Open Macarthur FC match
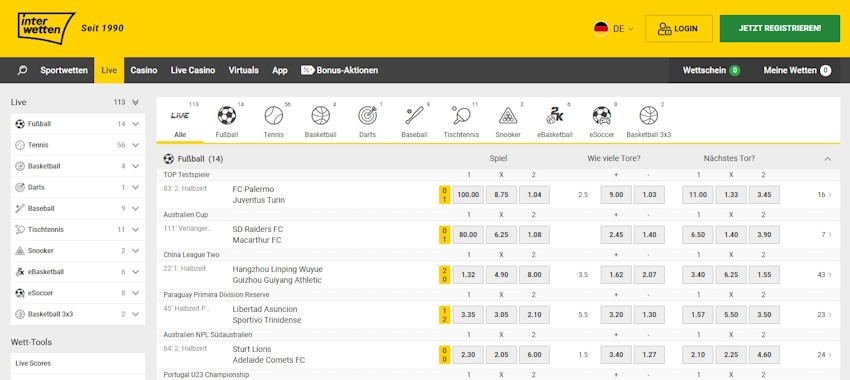Screen dimensions: 850x380 point(257,240)
